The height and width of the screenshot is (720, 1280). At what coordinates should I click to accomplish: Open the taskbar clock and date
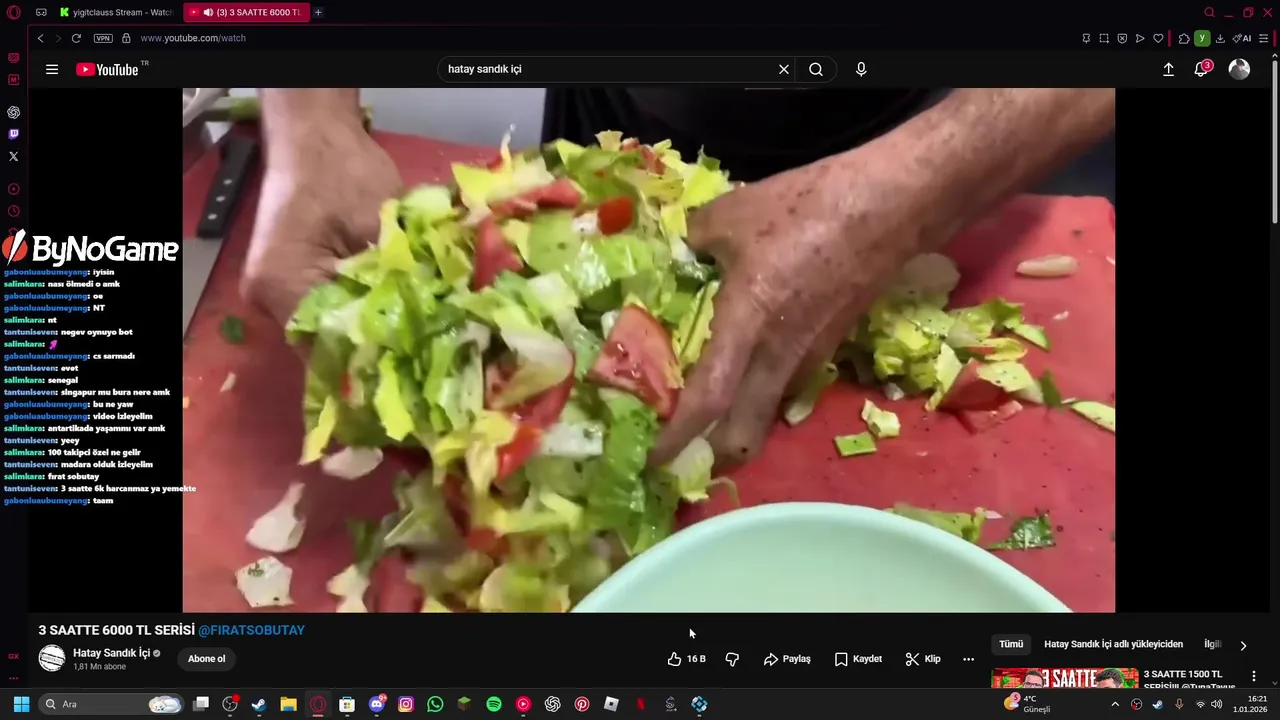pos(1251,704)
